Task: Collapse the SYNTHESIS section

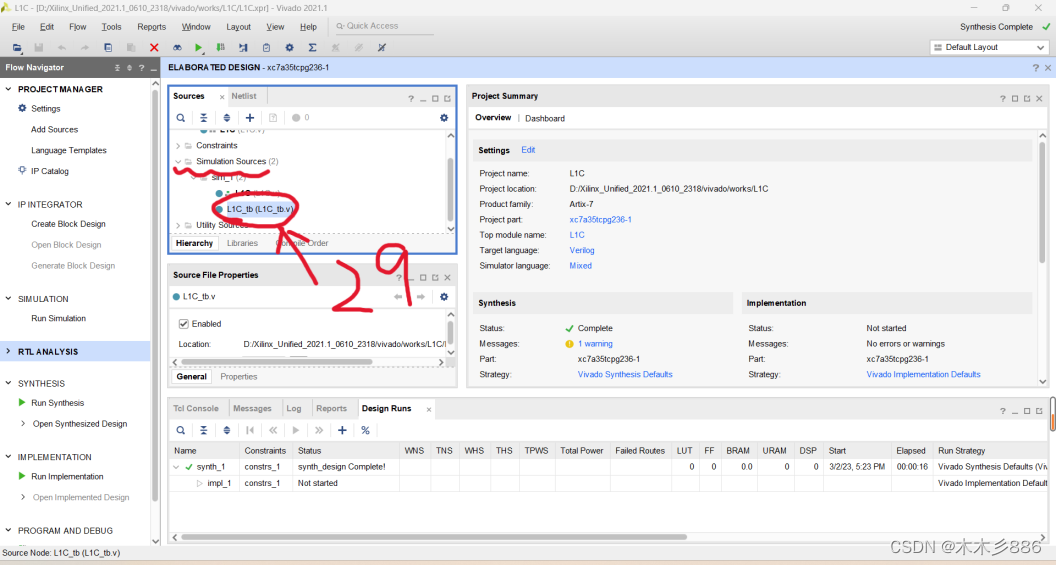Action: click(9, 383)
